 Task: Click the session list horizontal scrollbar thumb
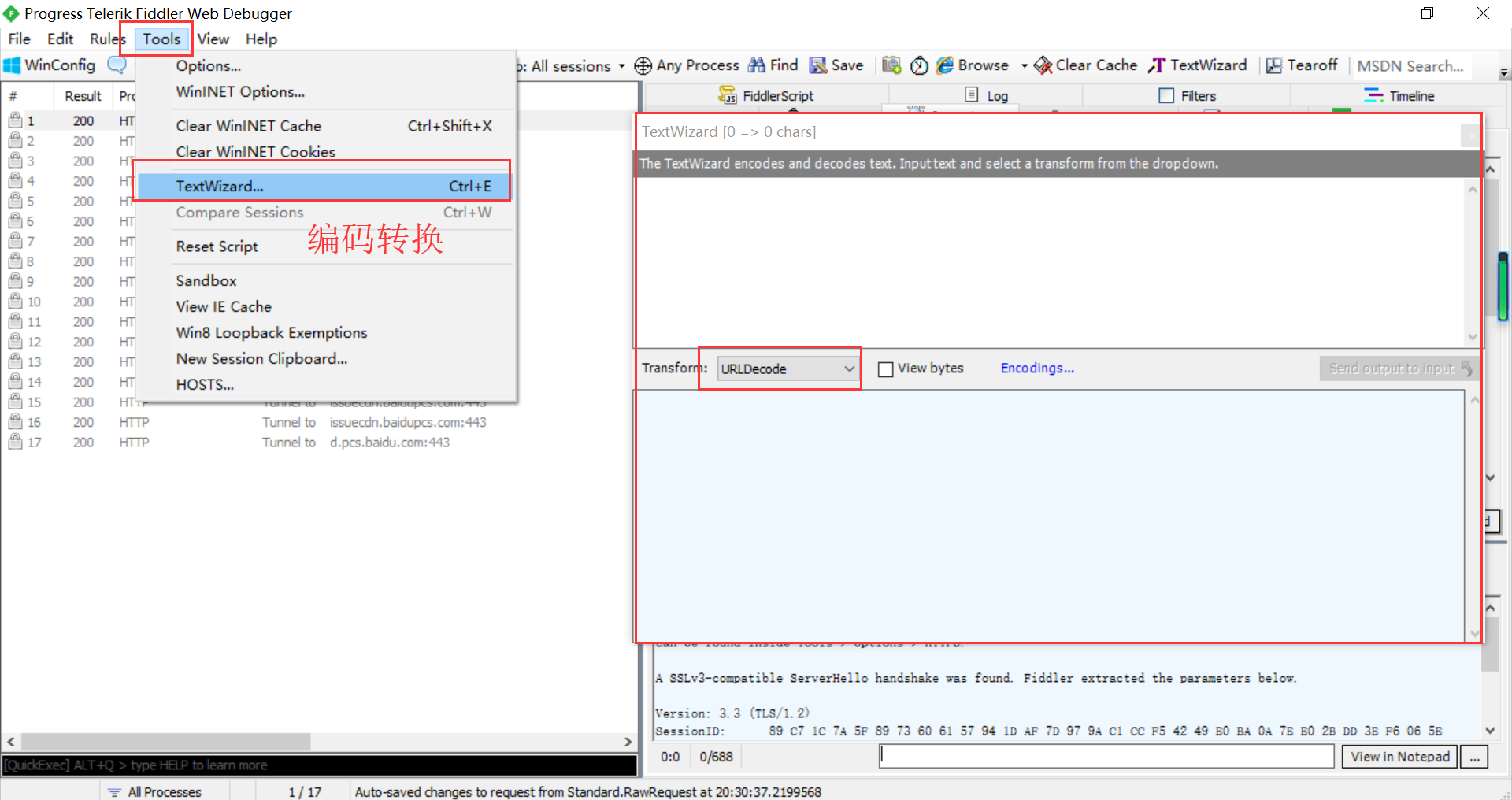click(x=165, y=742)
